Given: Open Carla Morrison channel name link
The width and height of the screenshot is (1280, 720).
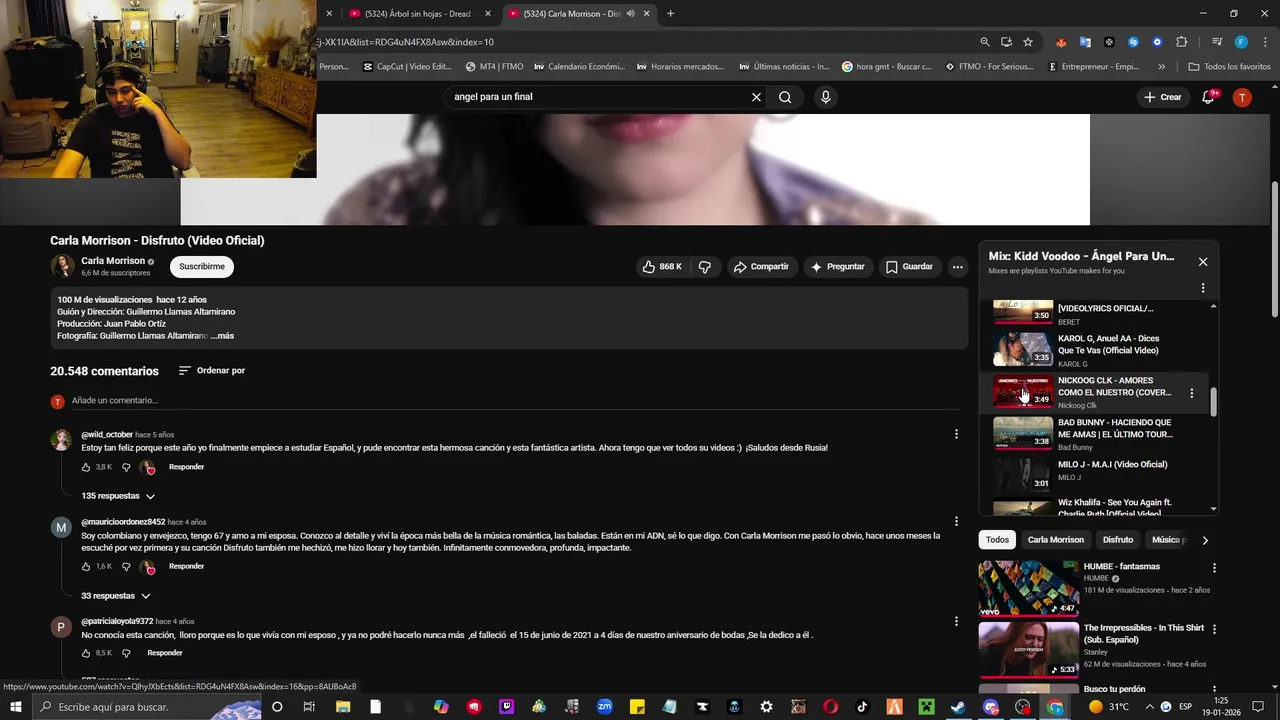Looking at the screenshot, I should 113,261.
